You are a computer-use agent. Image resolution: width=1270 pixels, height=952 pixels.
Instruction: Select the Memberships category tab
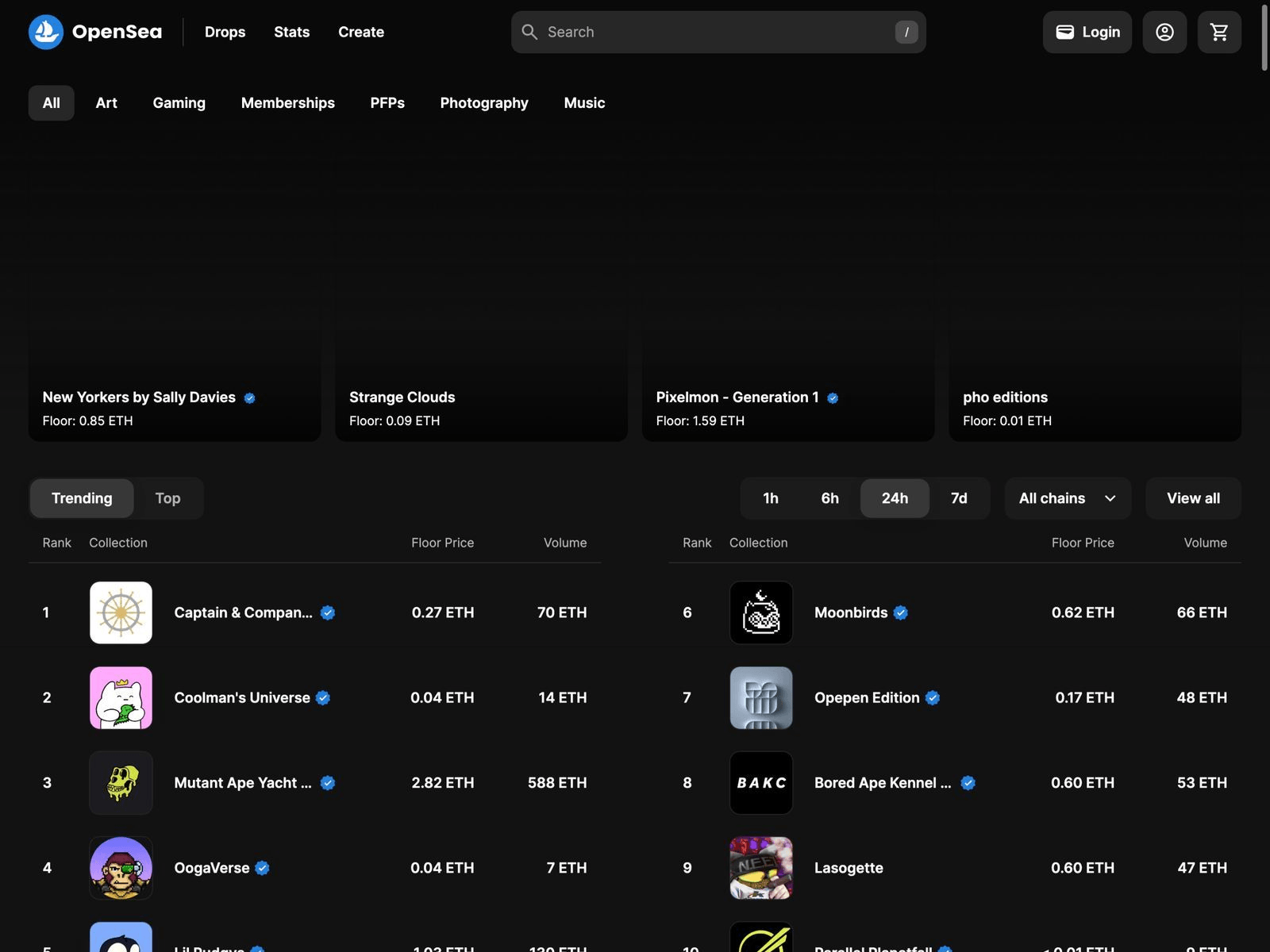(288, 103)
